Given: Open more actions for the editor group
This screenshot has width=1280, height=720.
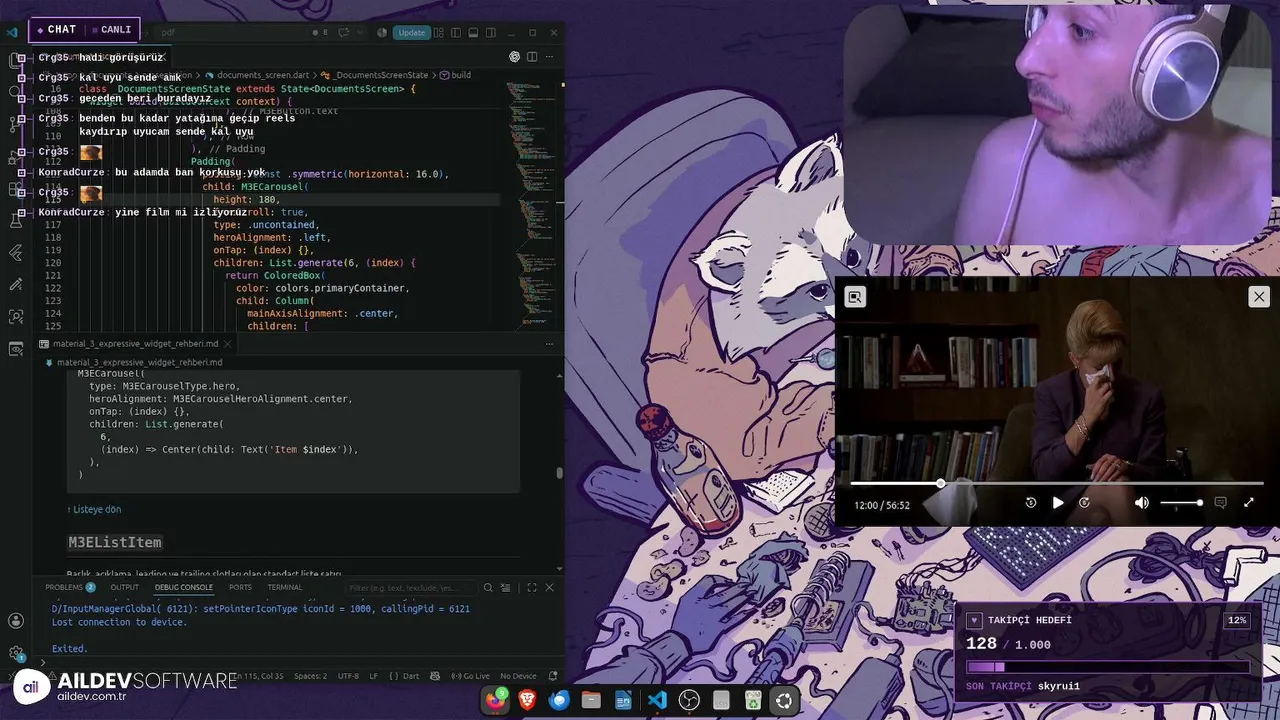Looking at the screenshot, I should click(x=551, y=57).
